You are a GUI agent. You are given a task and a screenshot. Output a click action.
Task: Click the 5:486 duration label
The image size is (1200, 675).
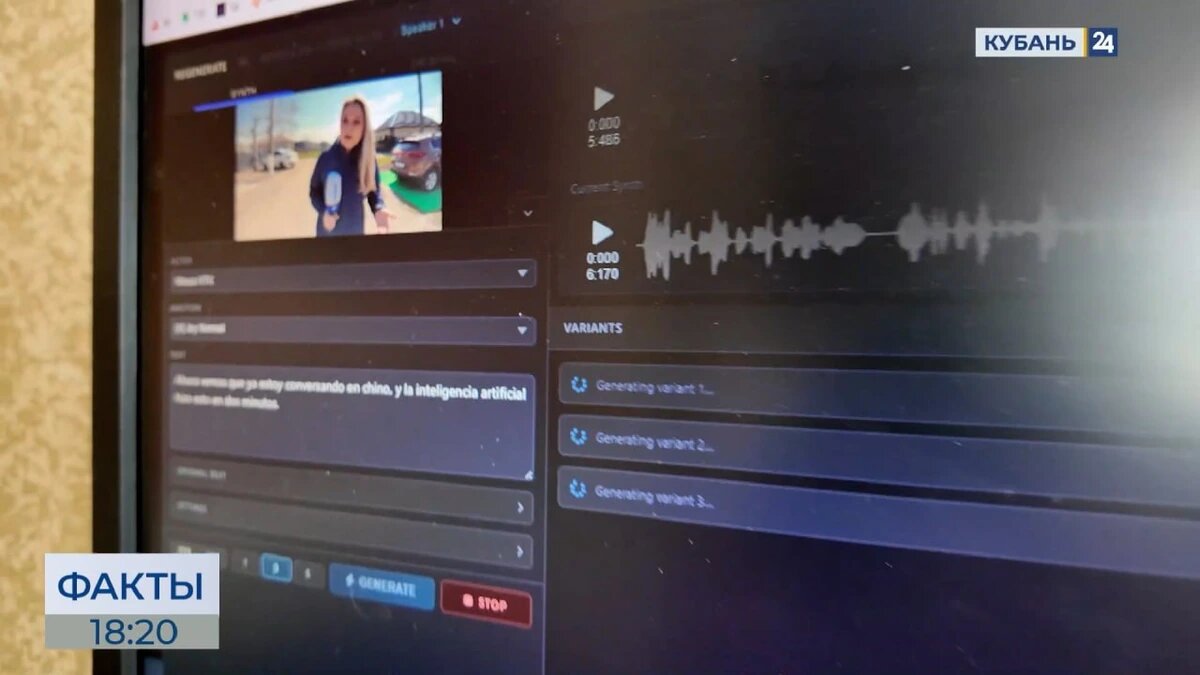point(604,140)
